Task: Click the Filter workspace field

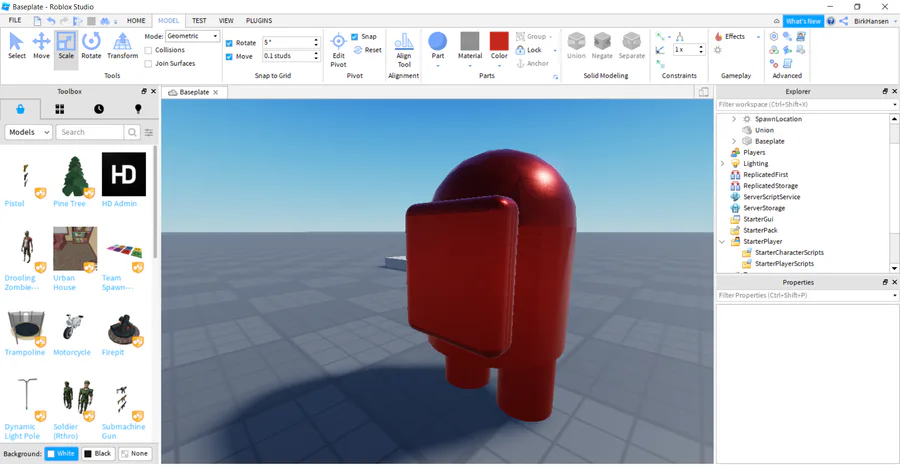Action: click(806, 104)
